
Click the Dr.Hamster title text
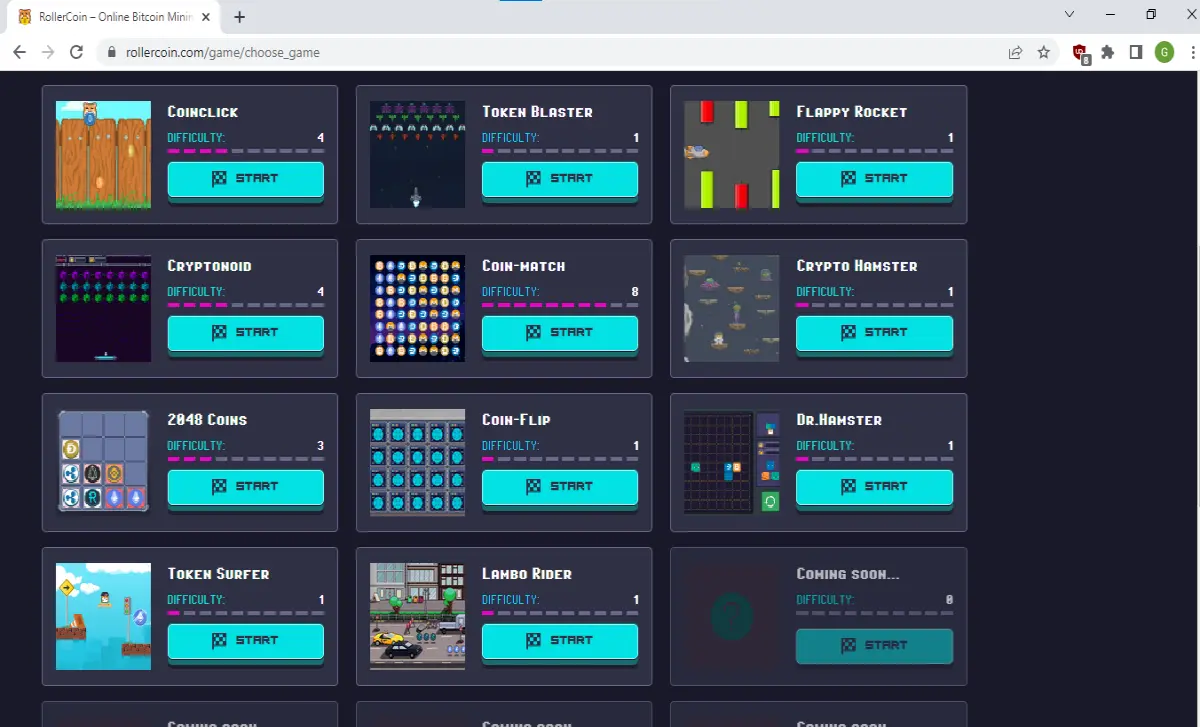(839, 420)
